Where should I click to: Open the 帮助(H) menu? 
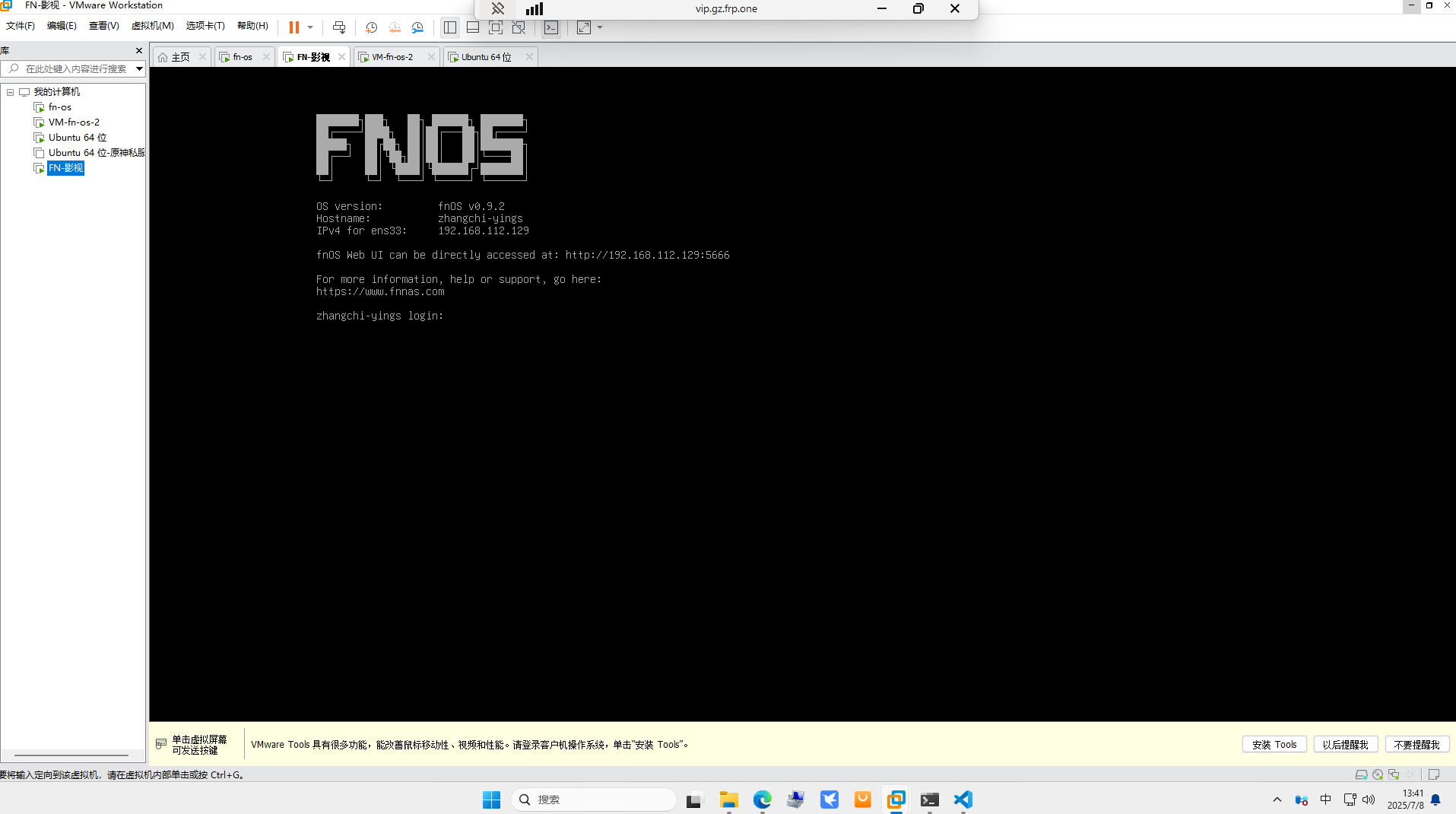[x=252, y=26]
